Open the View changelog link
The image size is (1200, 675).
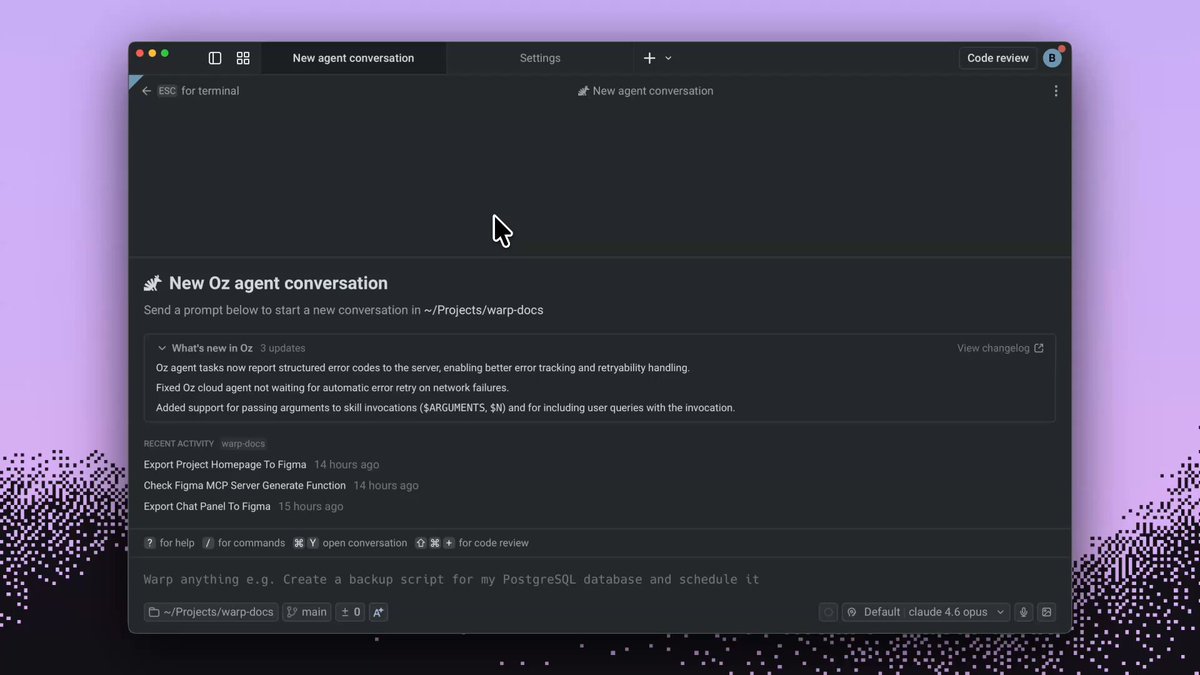tap(1000, 348)
